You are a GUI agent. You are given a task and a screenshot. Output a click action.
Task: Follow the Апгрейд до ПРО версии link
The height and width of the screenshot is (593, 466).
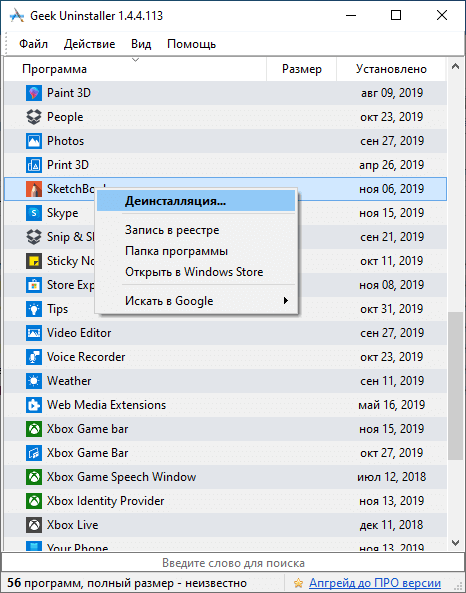(374, 583)
